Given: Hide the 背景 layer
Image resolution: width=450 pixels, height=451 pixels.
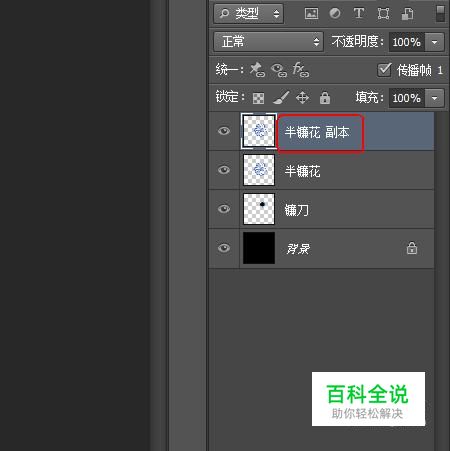Looking at the screenshot, I should click(224, 248).
